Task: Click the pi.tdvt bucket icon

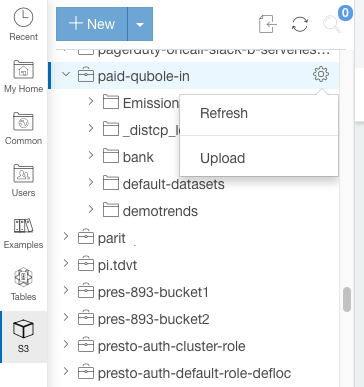Action: coord(86,263)
